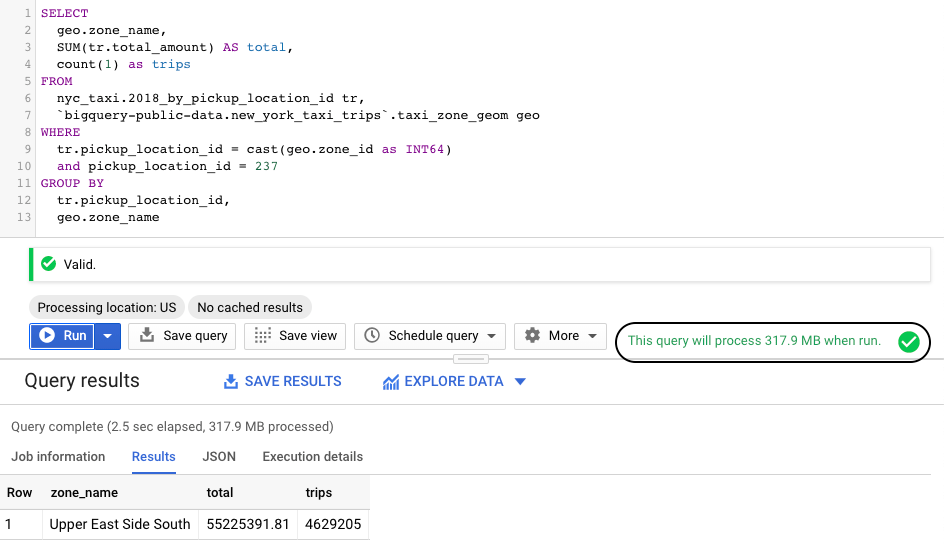Click the INT64 type in cast expression
The height and width of the screenshot is (546, 944).
[x=424, y=149]
